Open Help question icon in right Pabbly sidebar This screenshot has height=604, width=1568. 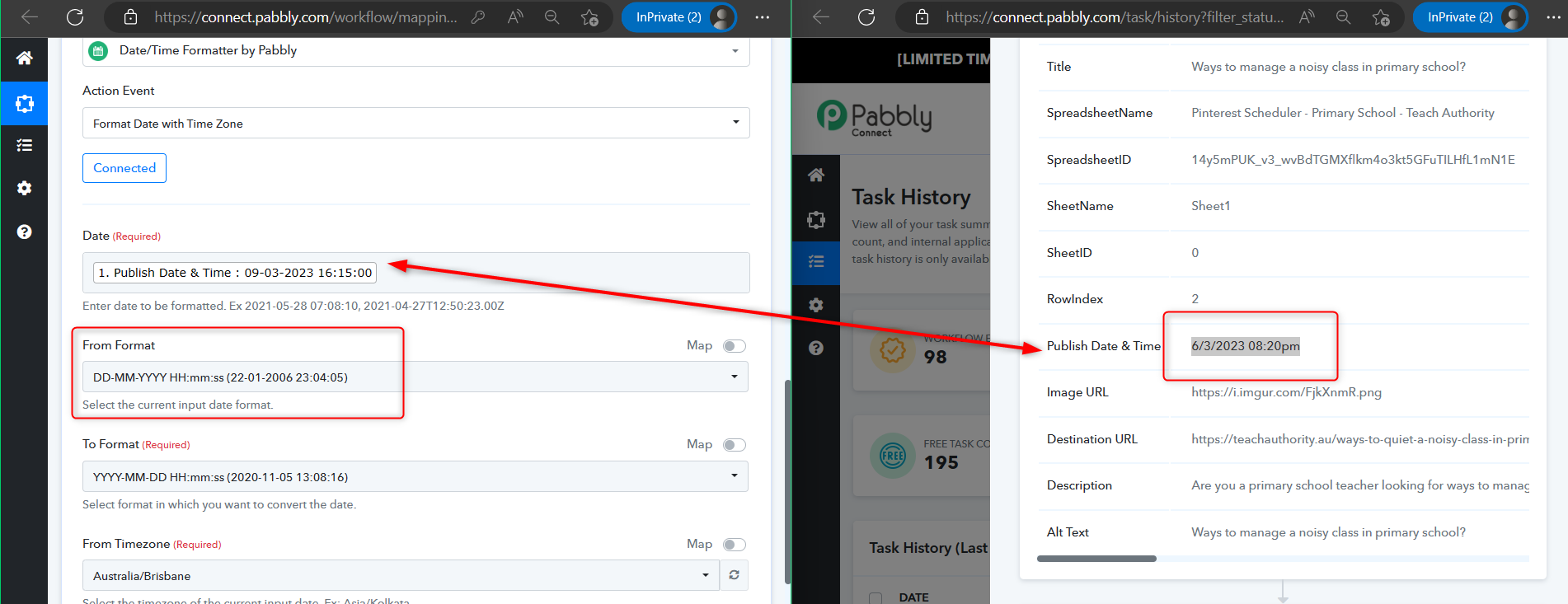(816, 348)
